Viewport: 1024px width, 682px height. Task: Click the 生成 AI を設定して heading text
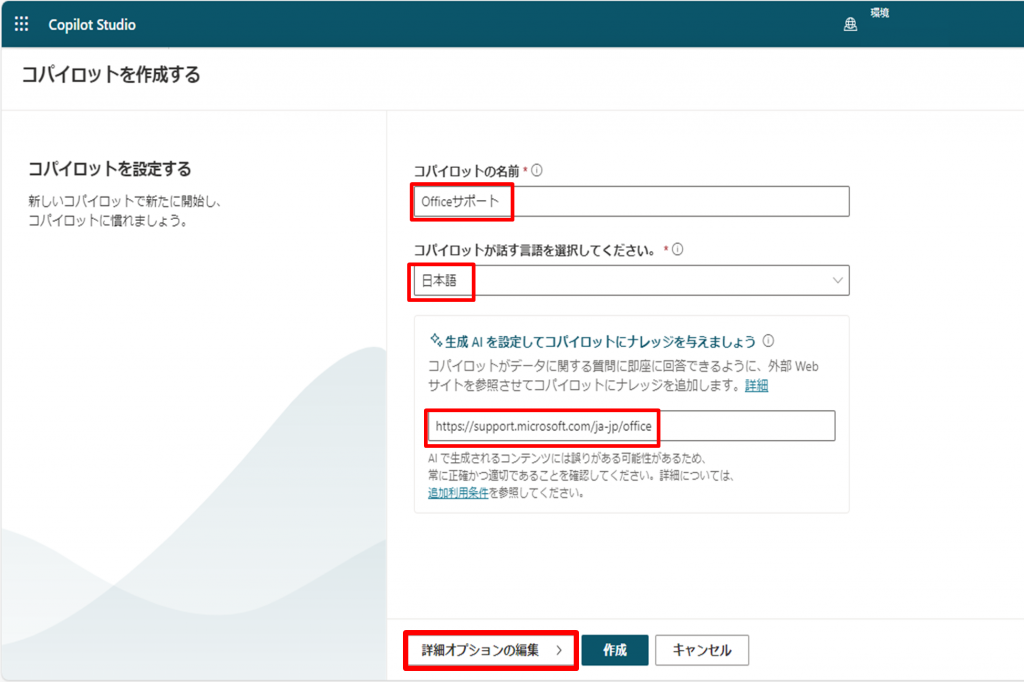(600, 341)
